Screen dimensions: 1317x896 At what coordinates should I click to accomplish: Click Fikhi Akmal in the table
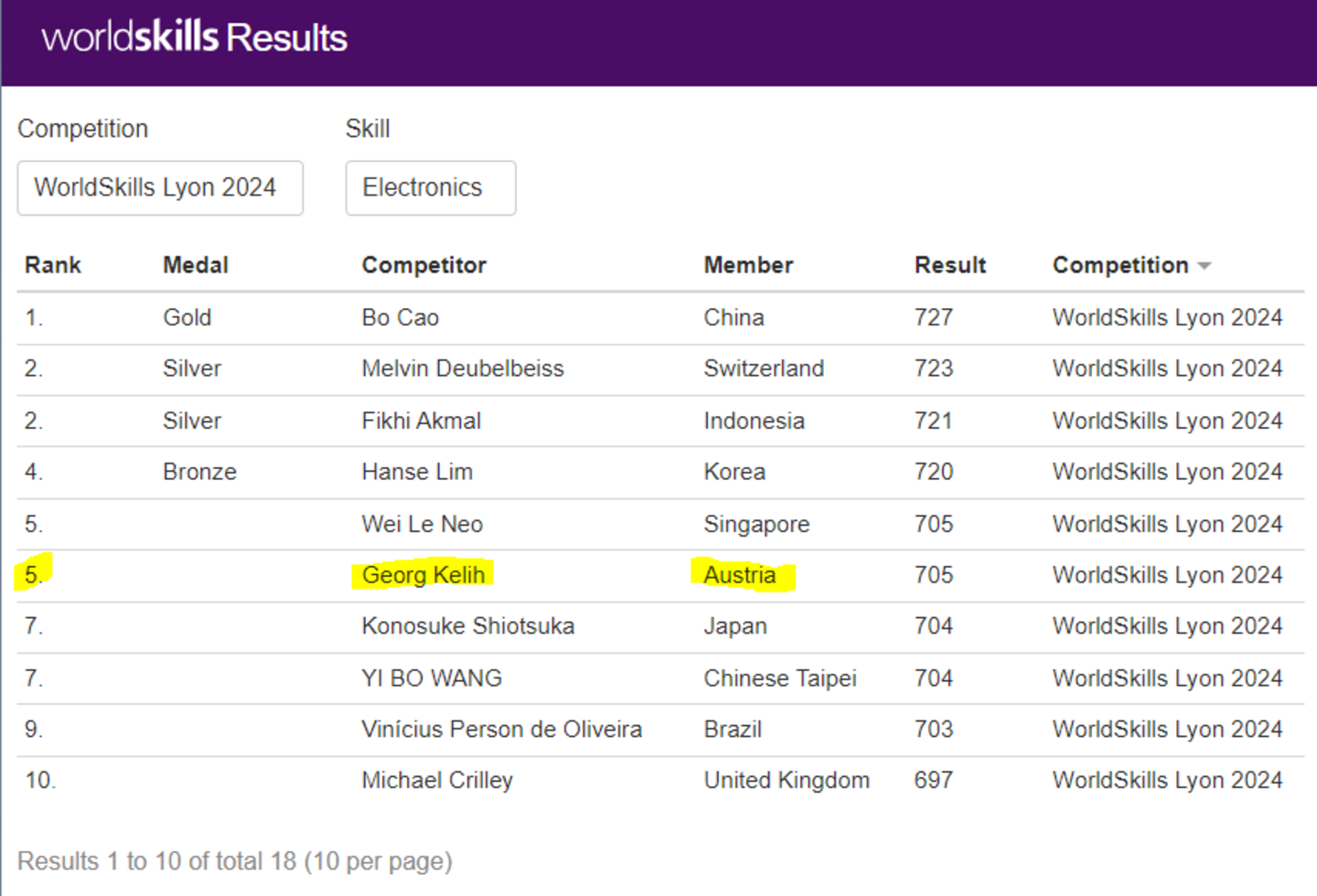coord(421,421)
